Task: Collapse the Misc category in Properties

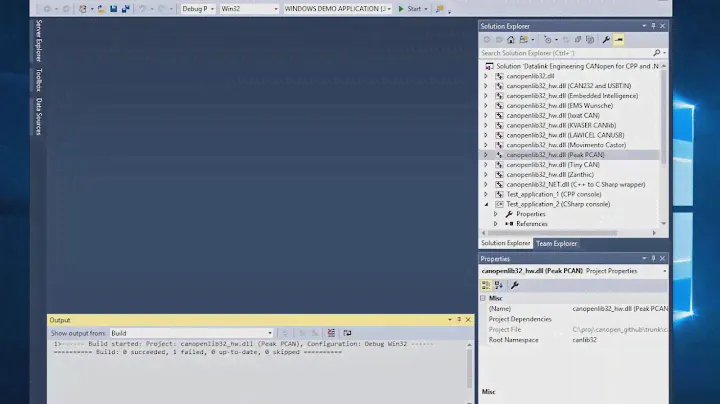Action: point(484,298)
